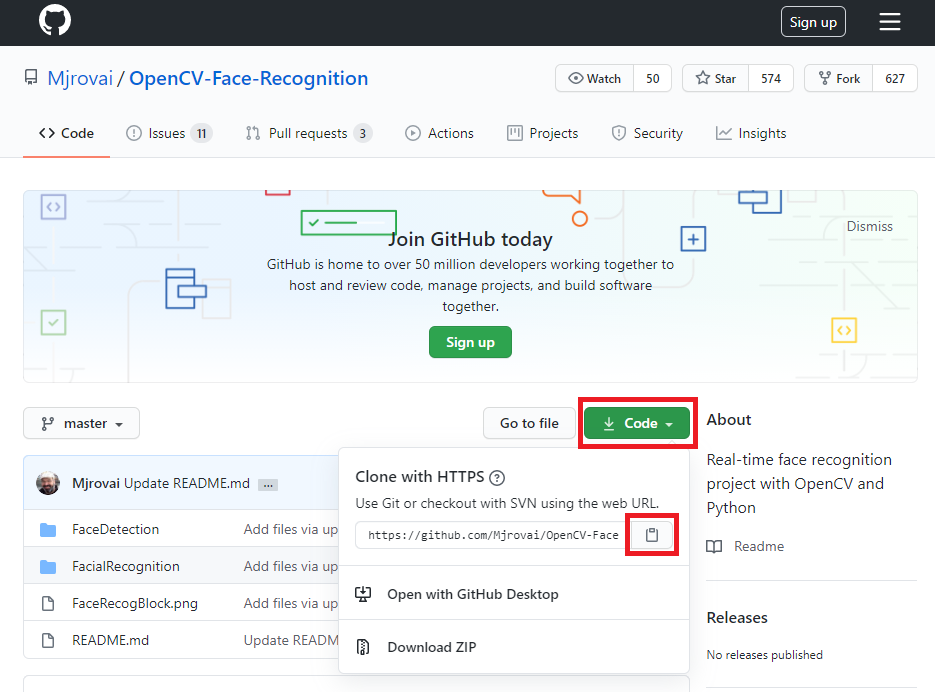Open the hamburger menu icon

click(x=890, y=21)
